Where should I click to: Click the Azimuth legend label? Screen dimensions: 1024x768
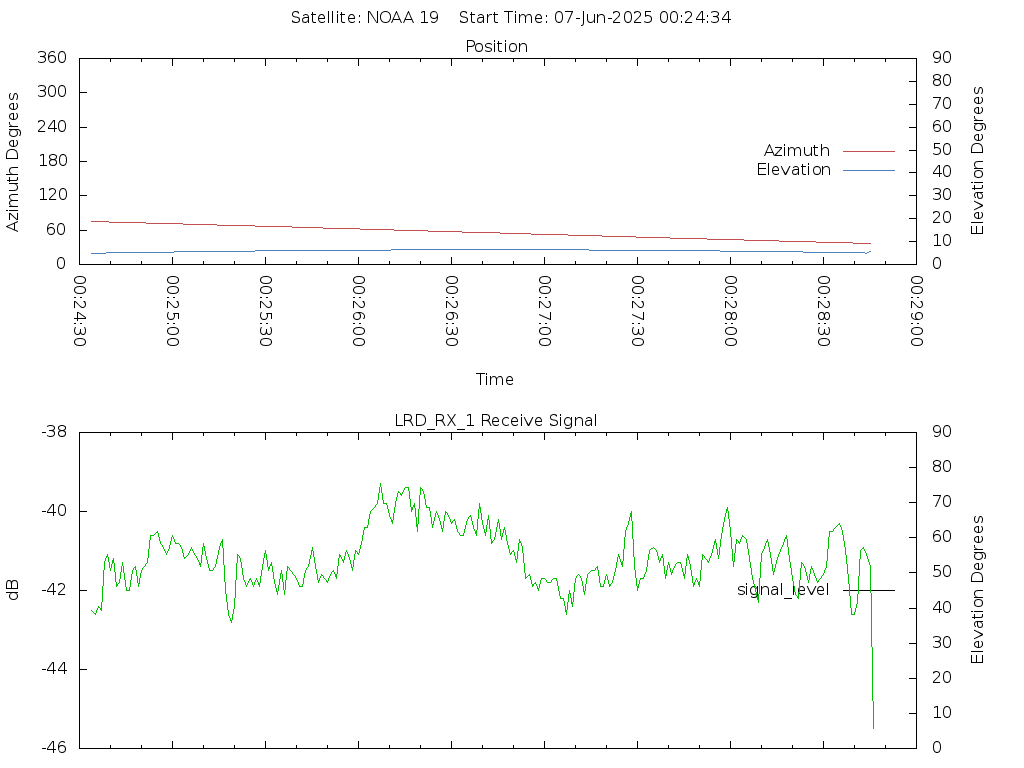click(796, 151)
